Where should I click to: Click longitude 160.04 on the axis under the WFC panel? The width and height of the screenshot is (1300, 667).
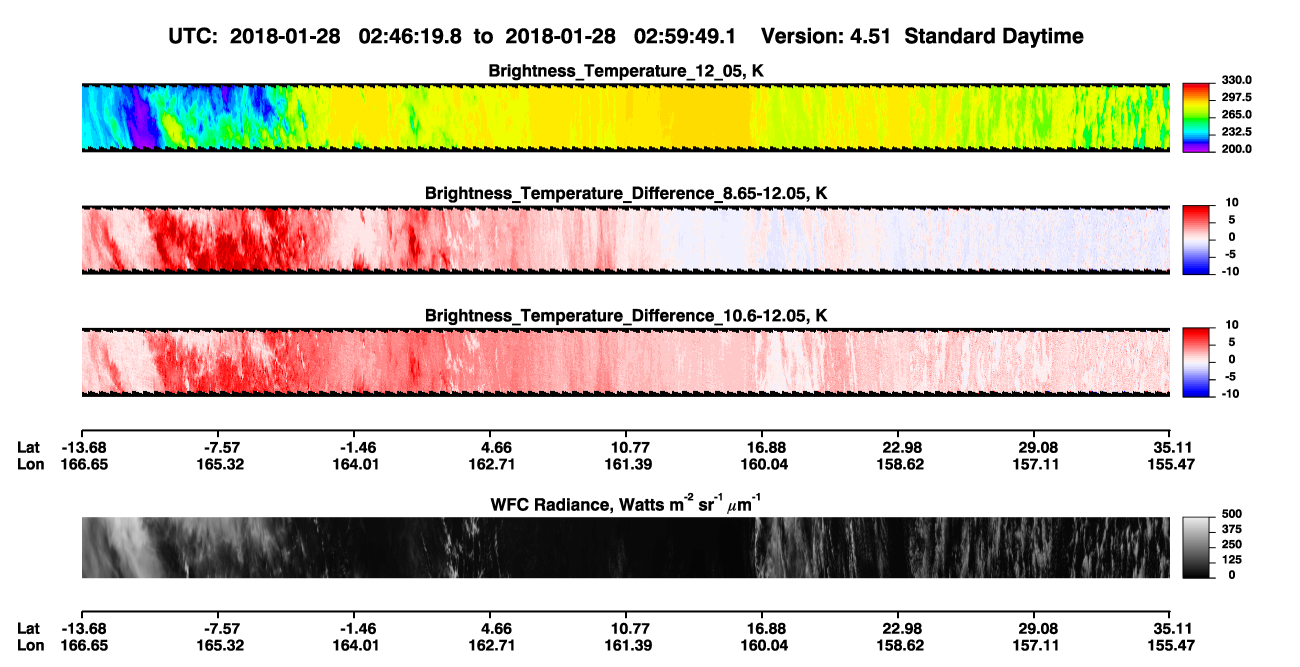(765, 645)
